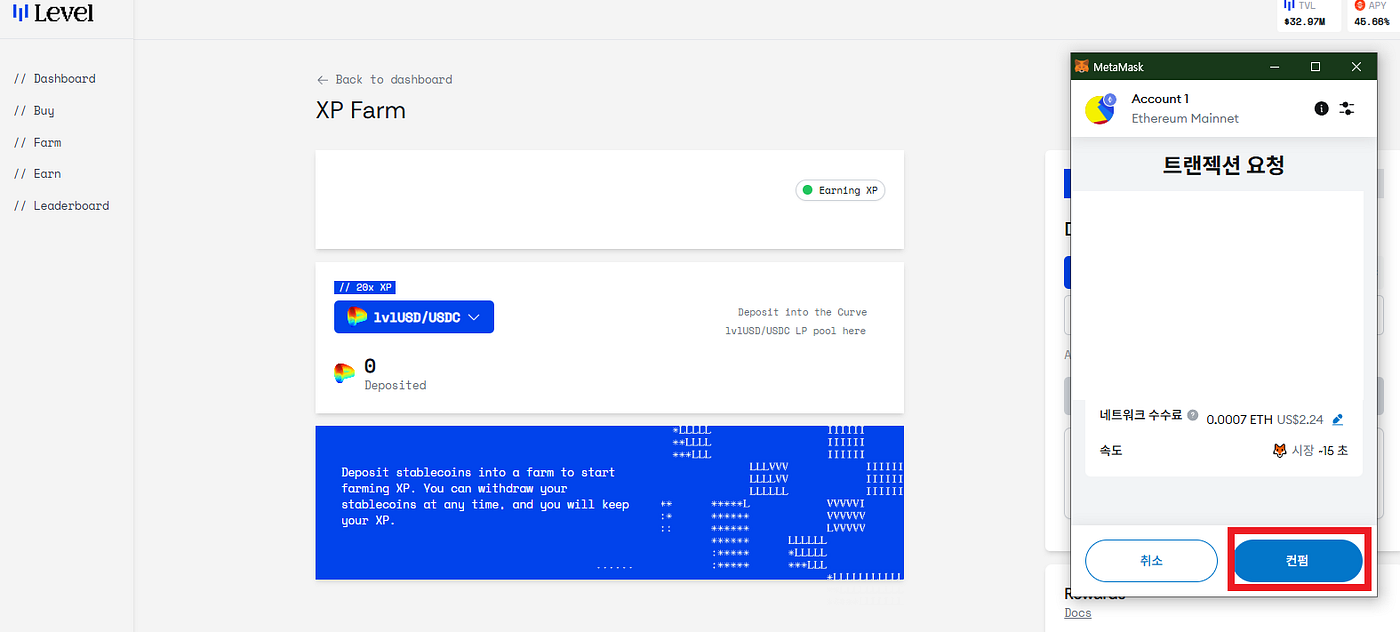Click the network fee help icon
Viewport: 1400px width, 632px height.
[1192, 415]
